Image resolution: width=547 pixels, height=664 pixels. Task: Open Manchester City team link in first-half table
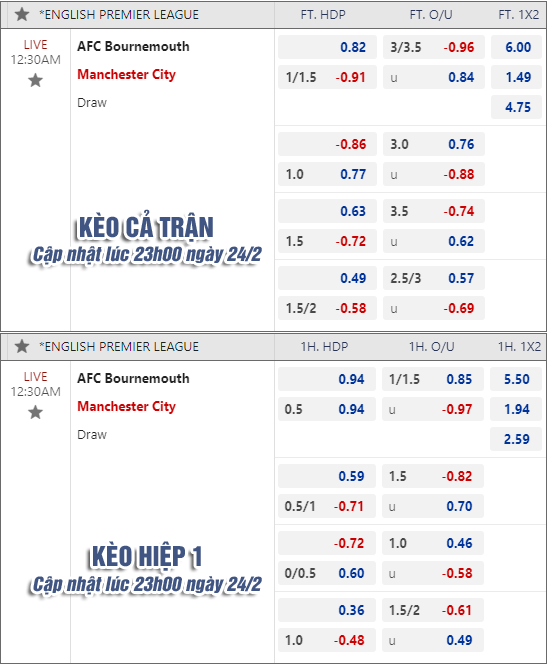click(x=126, y=407)
